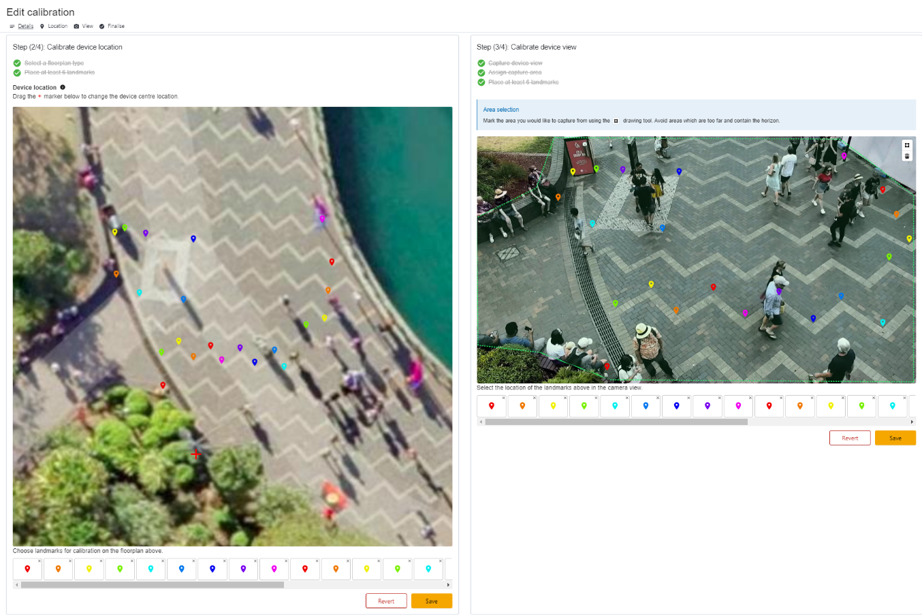Click the camera landmarks scrollbar thumb
922x615 pixels.
[x=616, y=422]
